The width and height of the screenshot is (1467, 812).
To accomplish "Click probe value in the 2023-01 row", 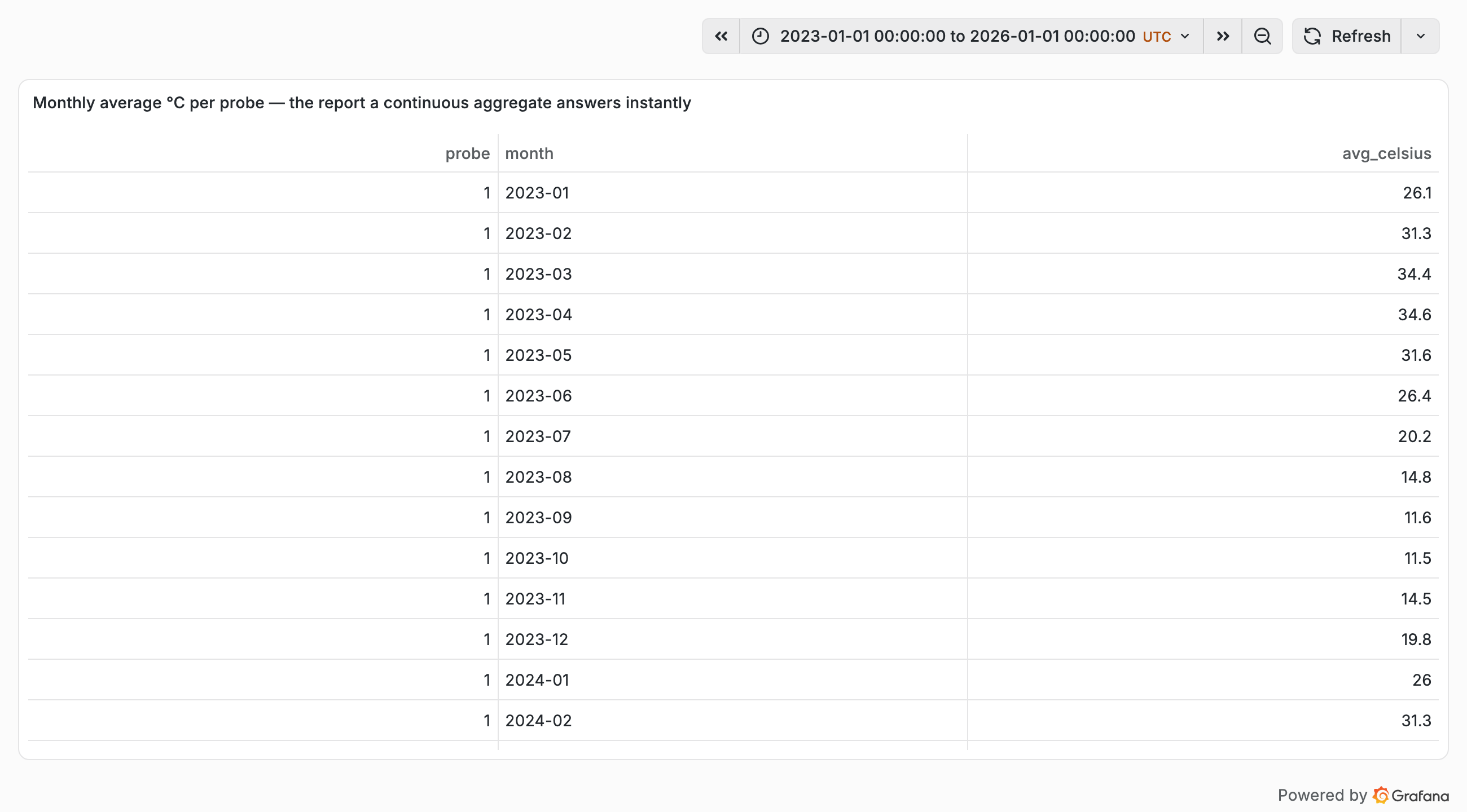I will click(487, 193).
